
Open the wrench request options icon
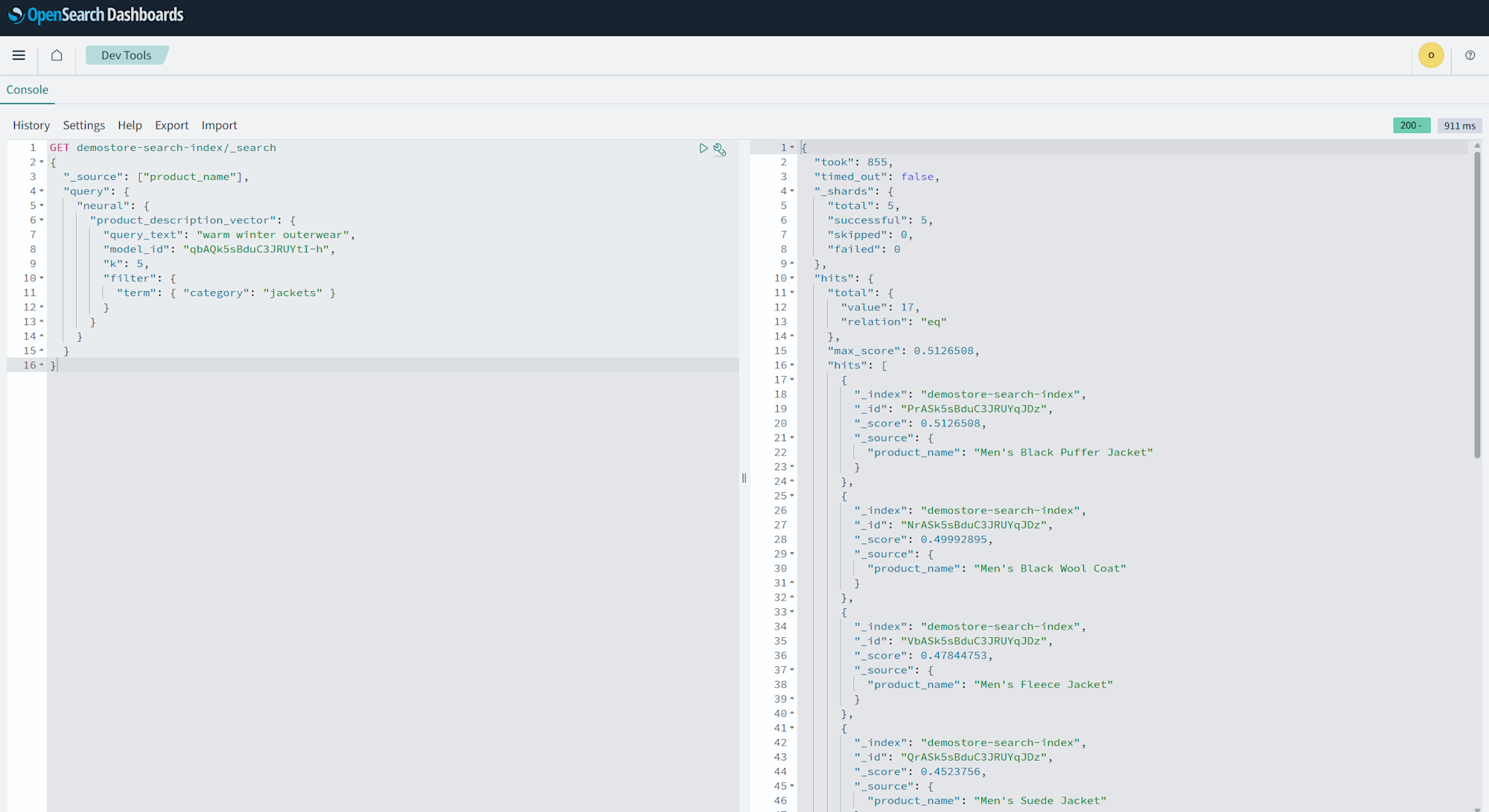click(x=719, y=149)
